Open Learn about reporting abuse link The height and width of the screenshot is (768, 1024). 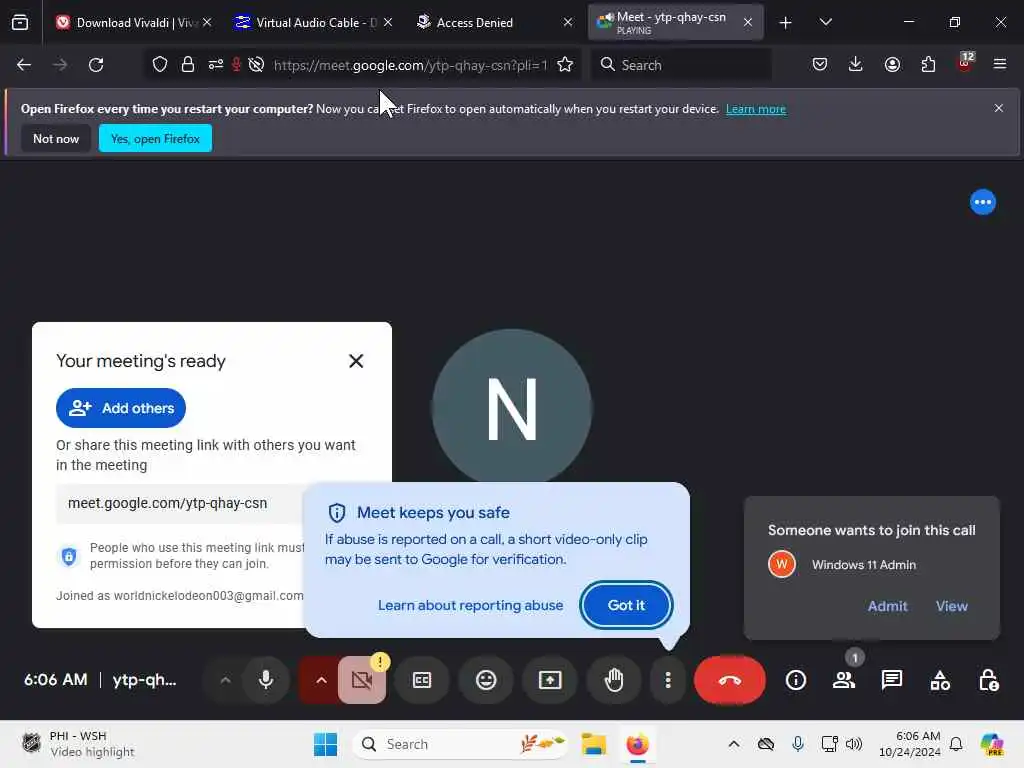pos(470,605)
